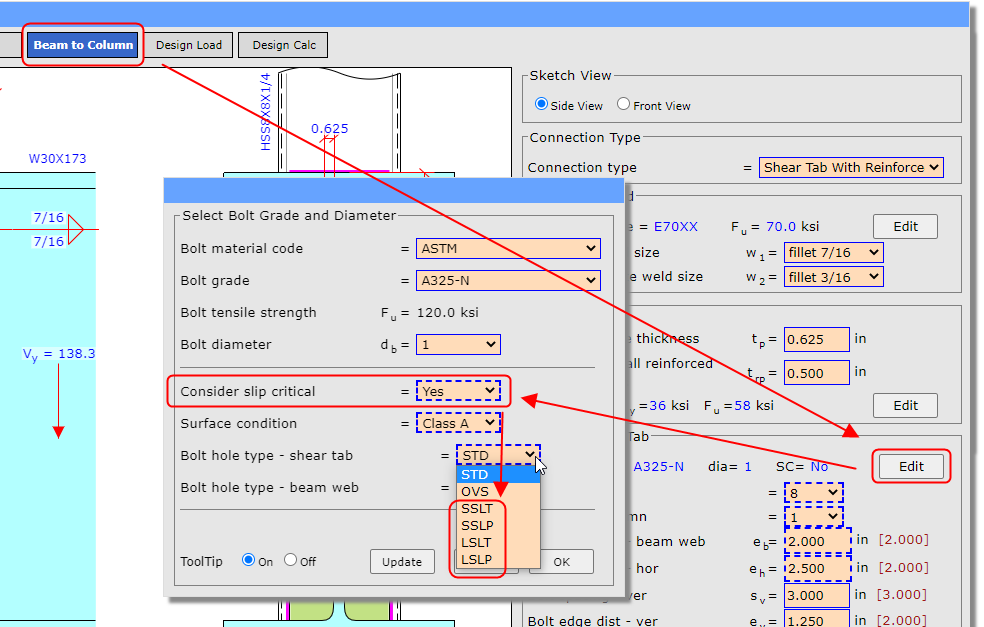Choose OVS from the hole type list
This screenshot has width=984, height=627.
coord(475,492)
